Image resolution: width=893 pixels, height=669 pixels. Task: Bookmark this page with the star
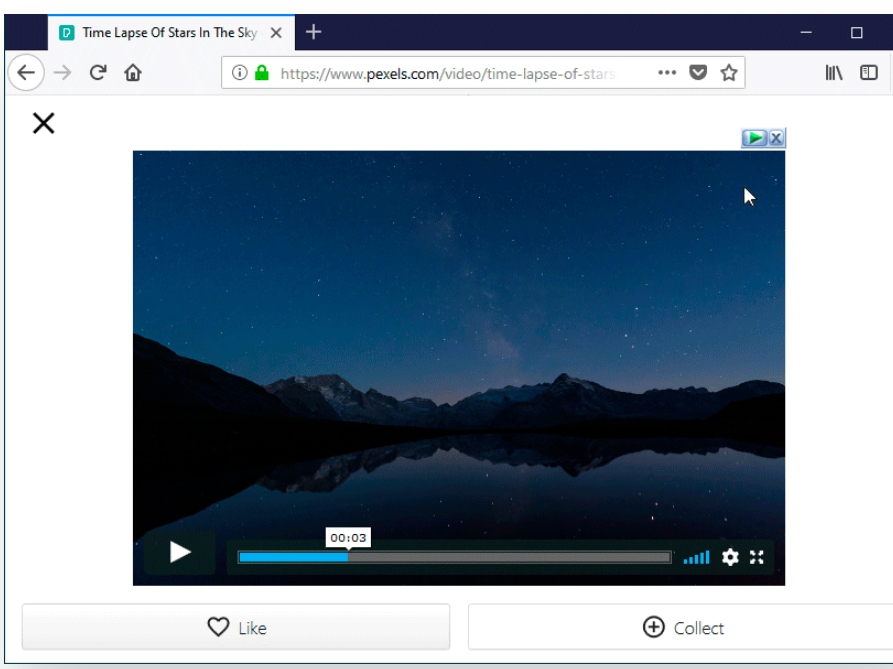[729, 73]
